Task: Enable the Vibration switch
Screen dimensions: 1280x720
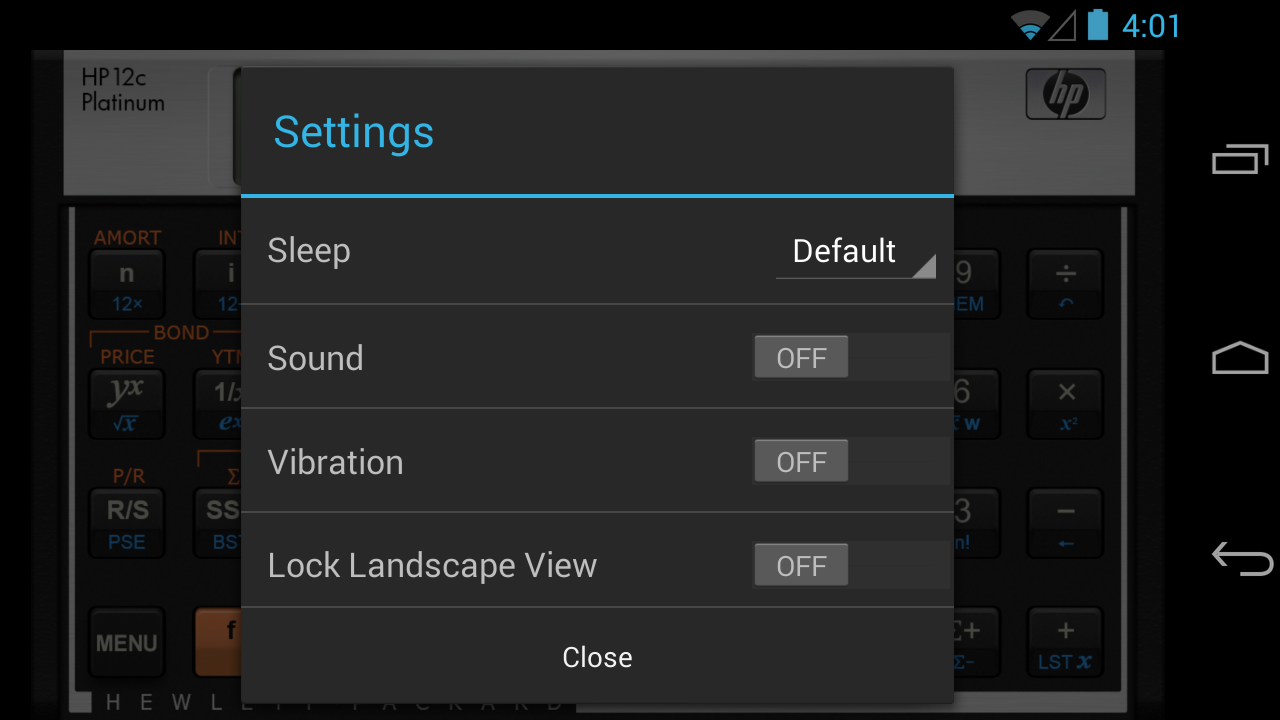Action: 849,462
